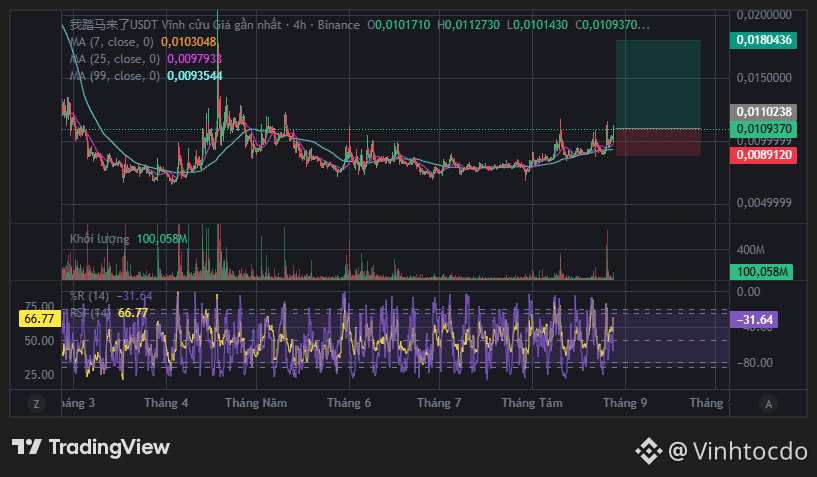Click the 0,0049999 price scale tick
817x477 pixels.
pyautogui.click(x=764, y=203)
